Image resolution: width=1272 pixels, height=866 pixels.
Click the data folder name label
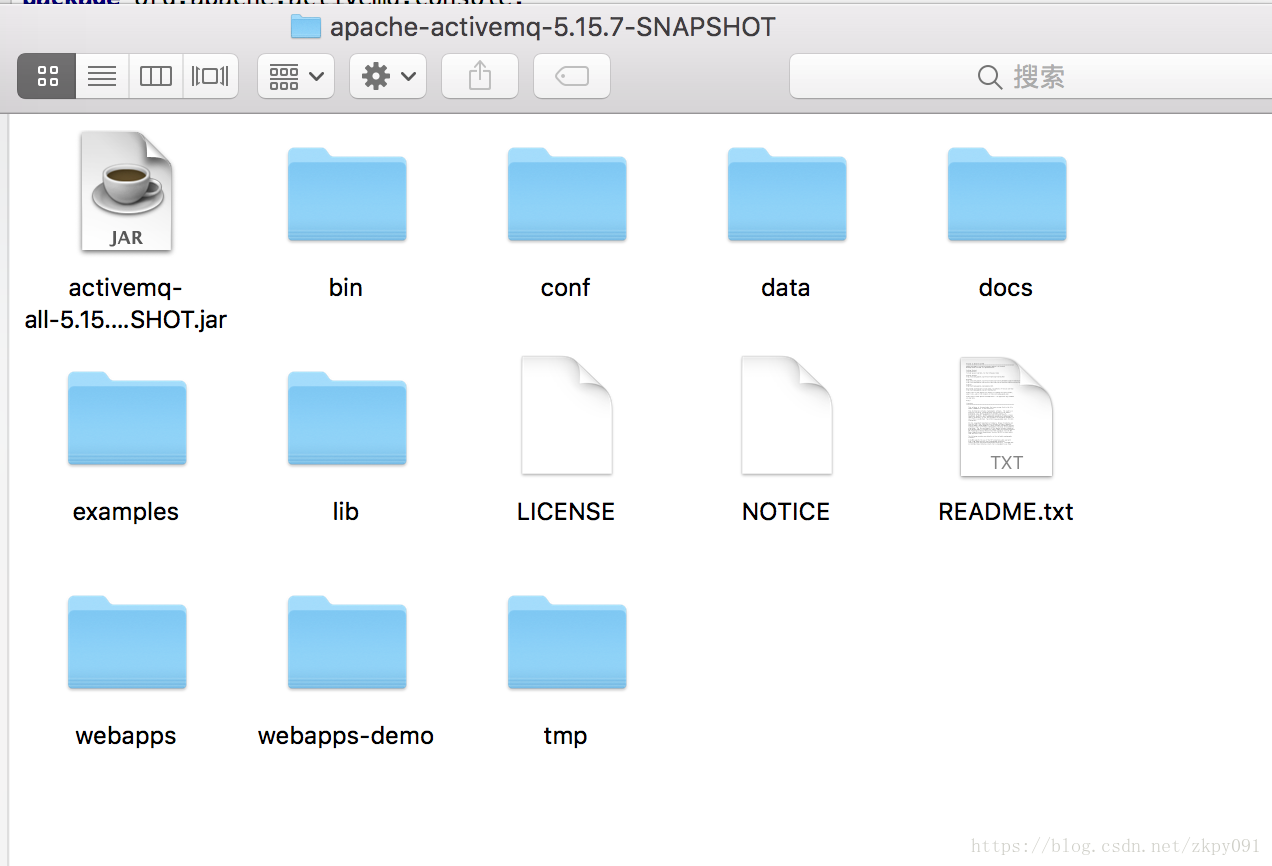tap(786, 288)
